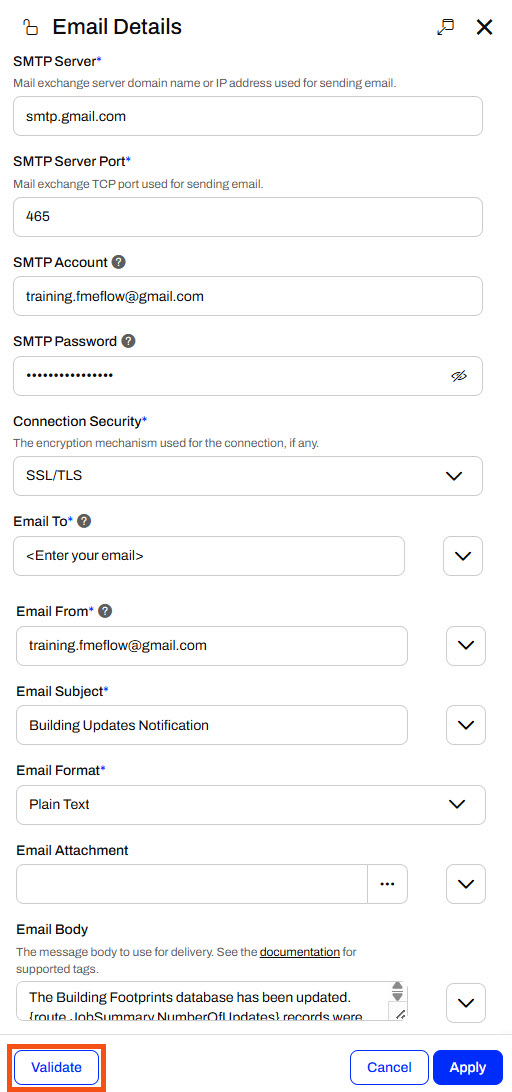Click the Email To help icon
Viewport: 512px width, 1092px height.
[x=84, y=521]
